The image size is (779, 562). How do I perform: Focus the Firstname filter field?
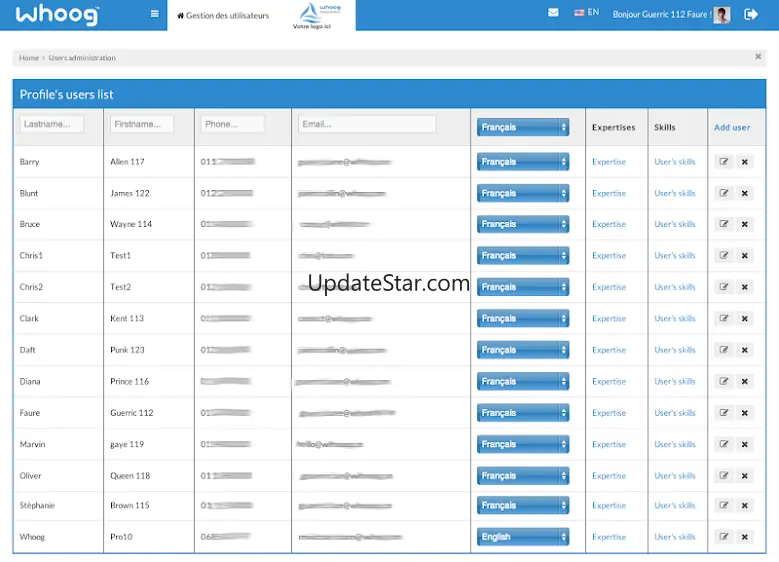click(142, 124)
